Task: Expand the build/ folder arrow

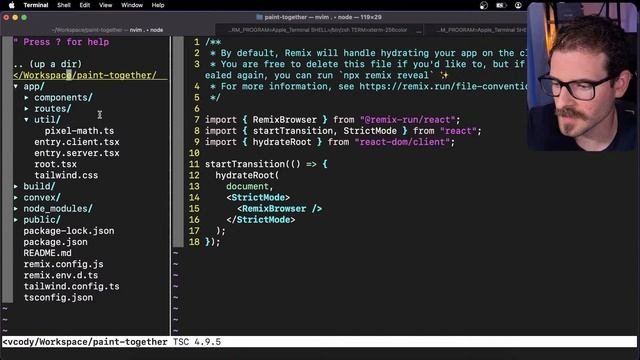Action: (x=16, y=186)
